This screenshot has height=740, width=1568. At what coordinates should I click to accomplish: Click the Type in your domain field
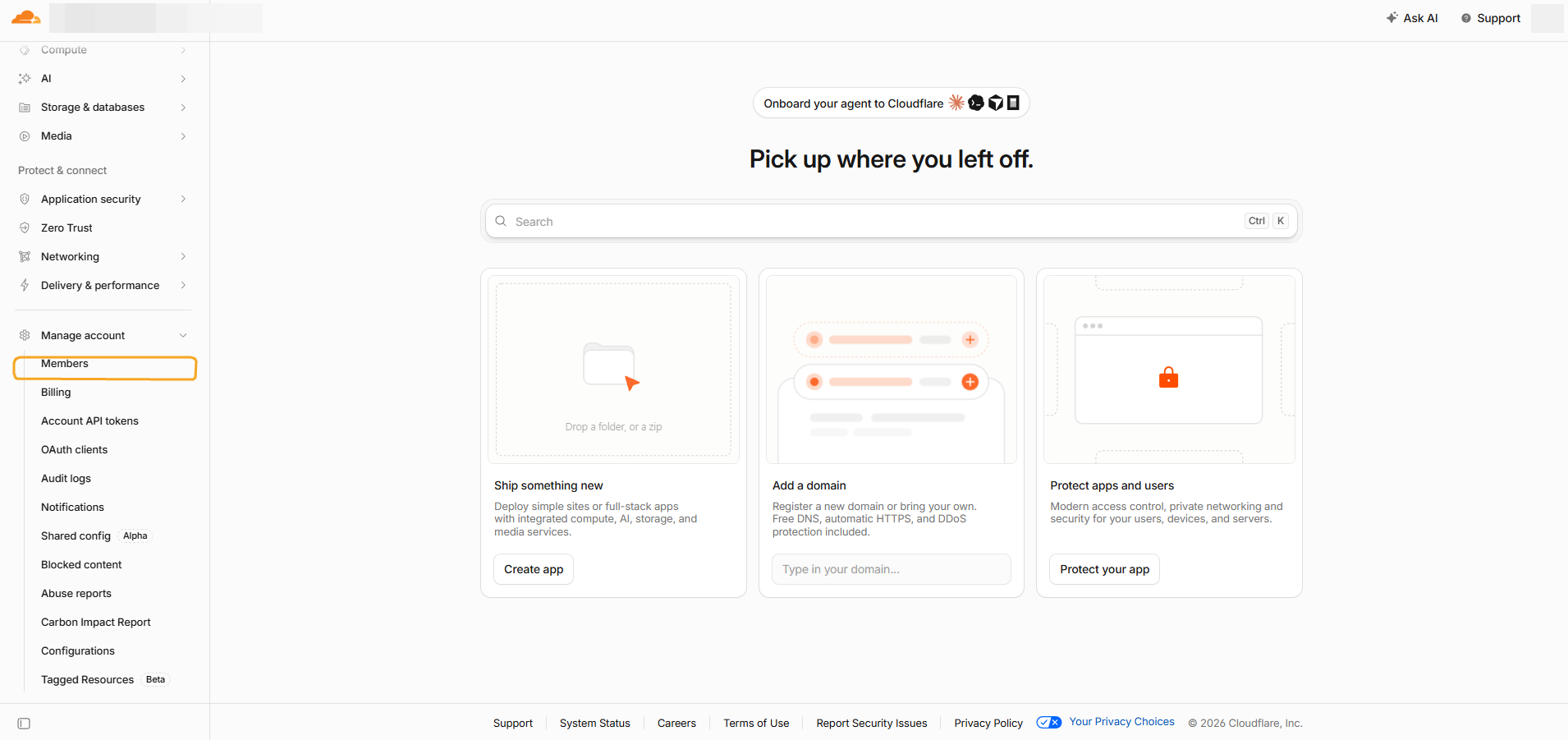coord(891,569)
